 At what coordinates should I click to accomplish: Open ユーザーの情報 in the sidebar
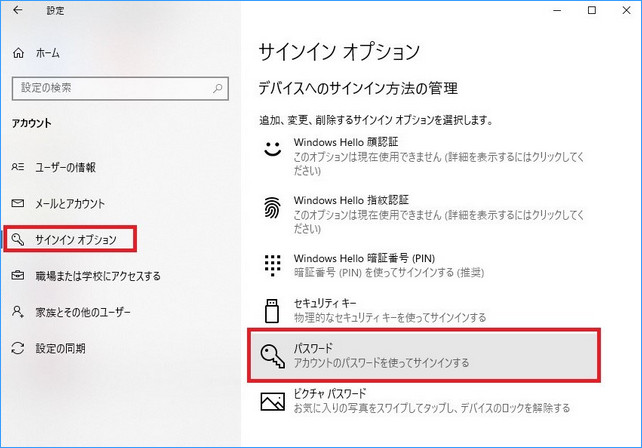(x=68, y=166)
